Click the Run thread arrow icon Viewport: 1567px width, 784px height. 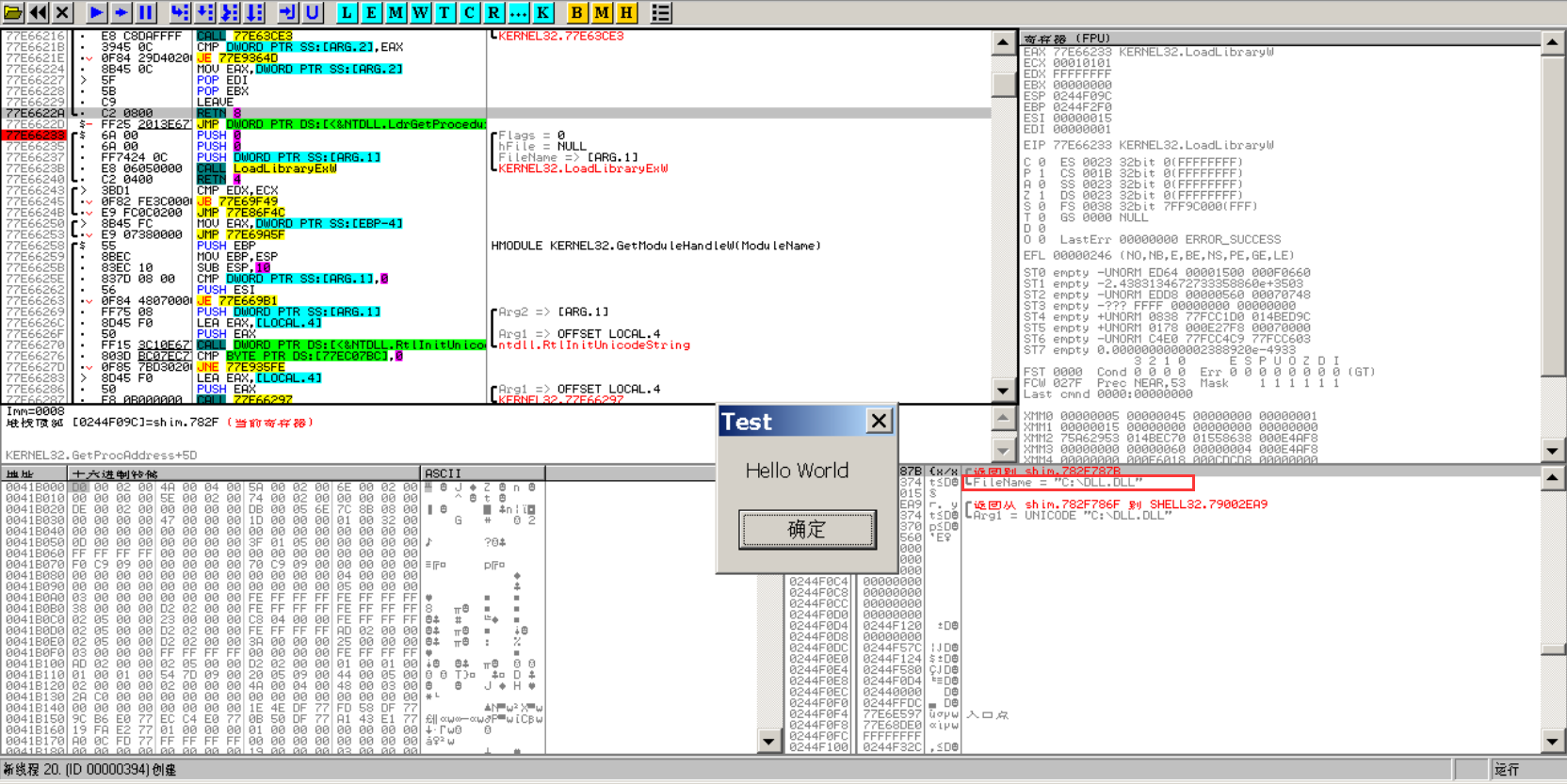pyautogui.click(x=121, y=12)
